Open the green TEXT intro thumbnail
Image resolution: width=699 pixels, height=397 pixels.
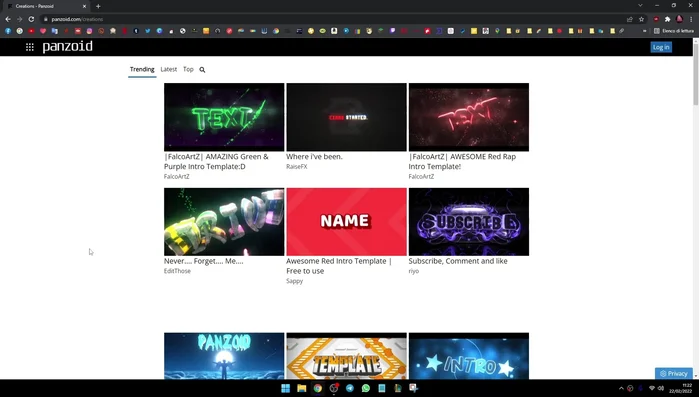[224, 117]
